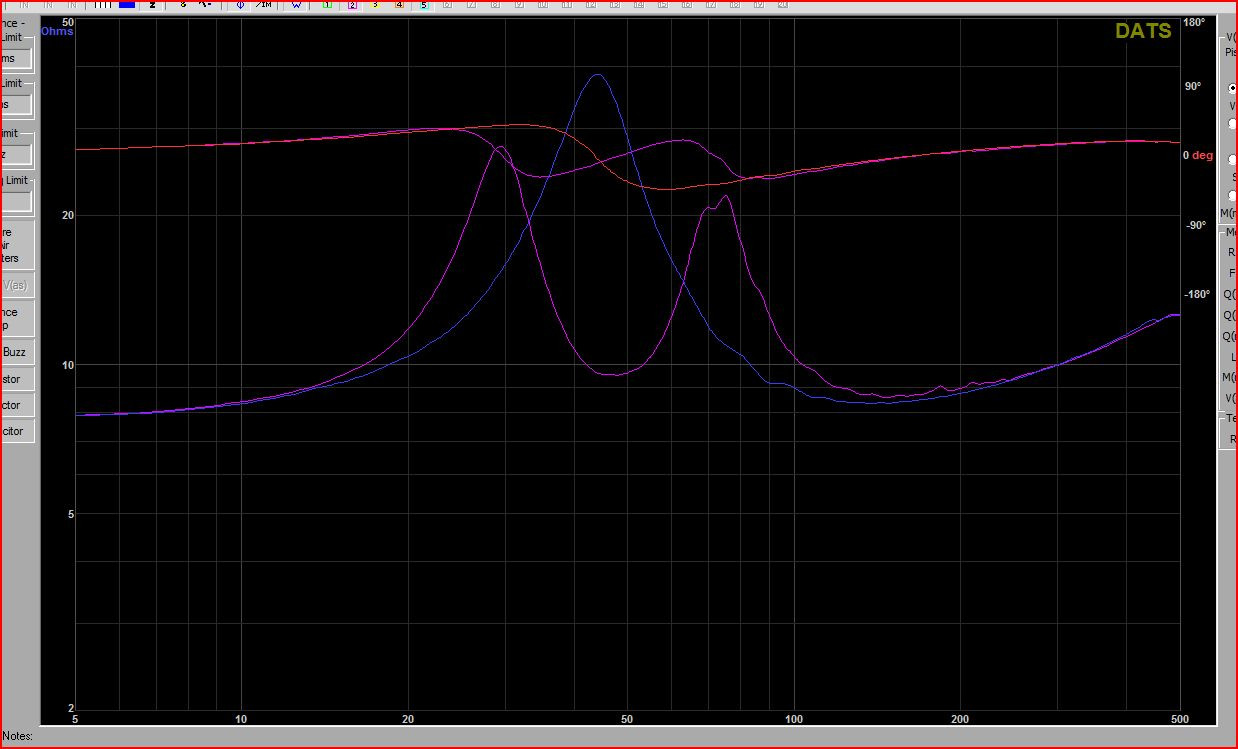Click the Impedance Sweep button
1238x749 pixels.
pyautogui.click(x=16, y=319)
